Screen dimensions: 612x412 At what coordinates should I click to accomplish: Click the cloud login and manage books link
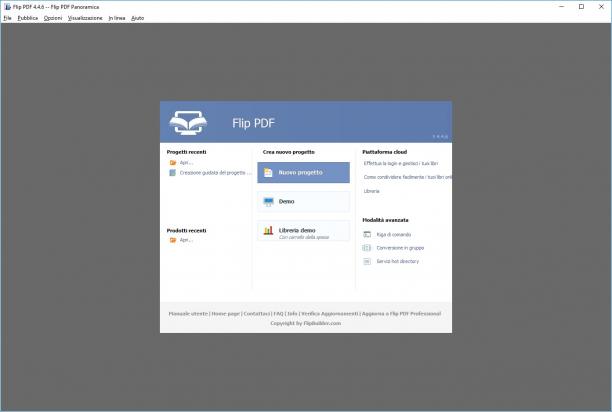400,163
